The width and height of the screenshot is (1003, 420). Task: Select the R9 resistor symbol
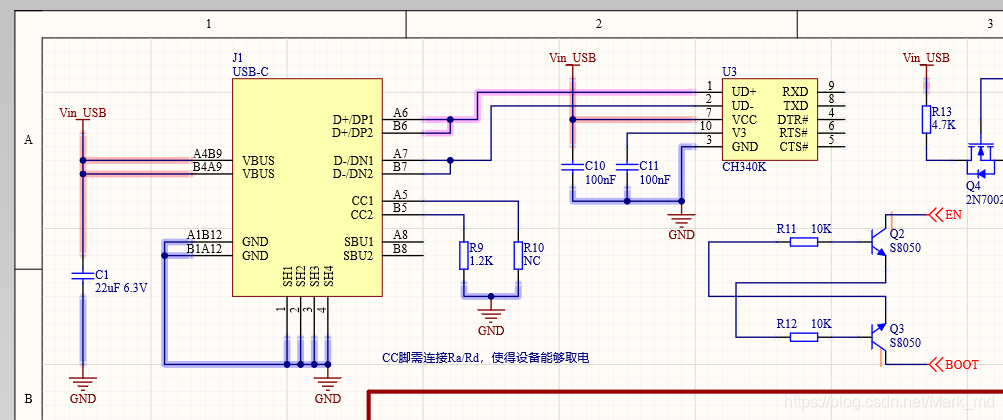click(x=464, y=255)
